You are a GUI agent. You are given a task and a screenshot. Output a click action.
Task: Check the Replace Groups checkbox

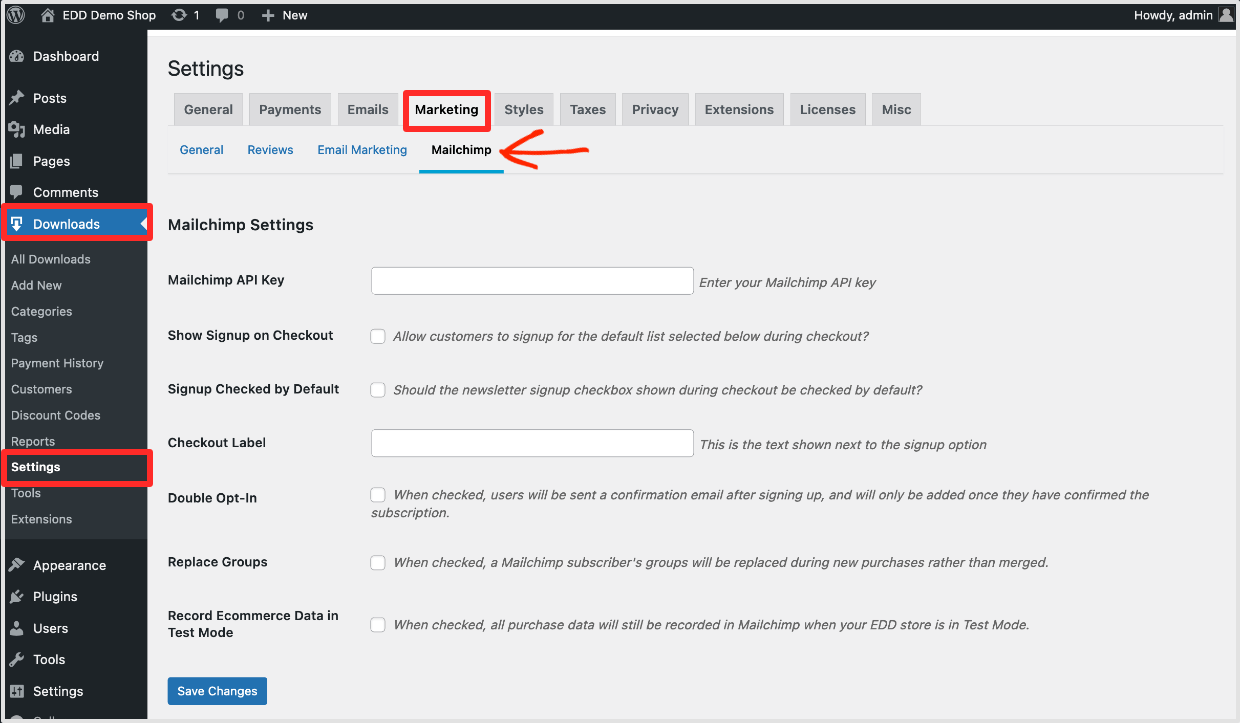(x=378, y=563)
